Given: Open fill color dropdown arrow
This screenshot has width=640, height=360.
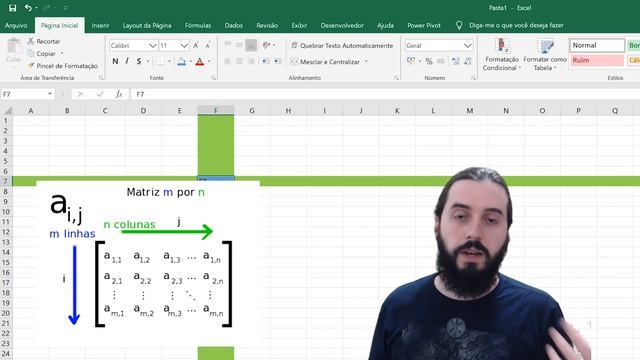Looking at the screenshot, I should (x=191, y=61).
